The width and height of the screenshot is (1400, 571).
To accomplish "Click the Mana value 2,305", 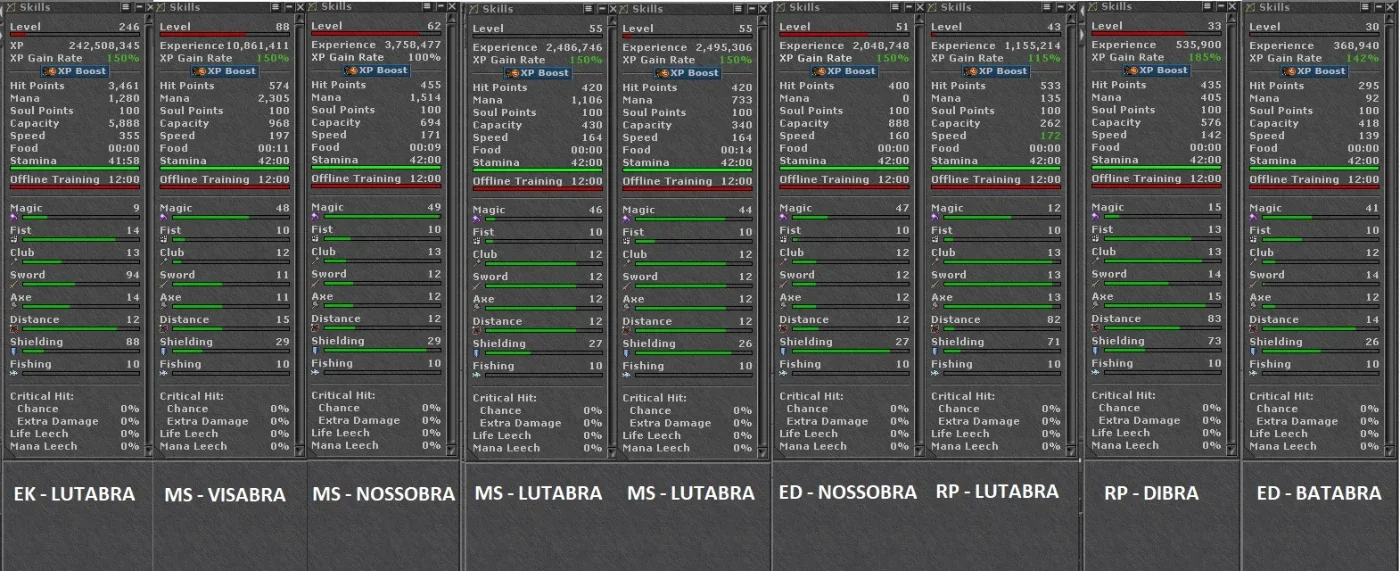I will [x=275, y=98].
